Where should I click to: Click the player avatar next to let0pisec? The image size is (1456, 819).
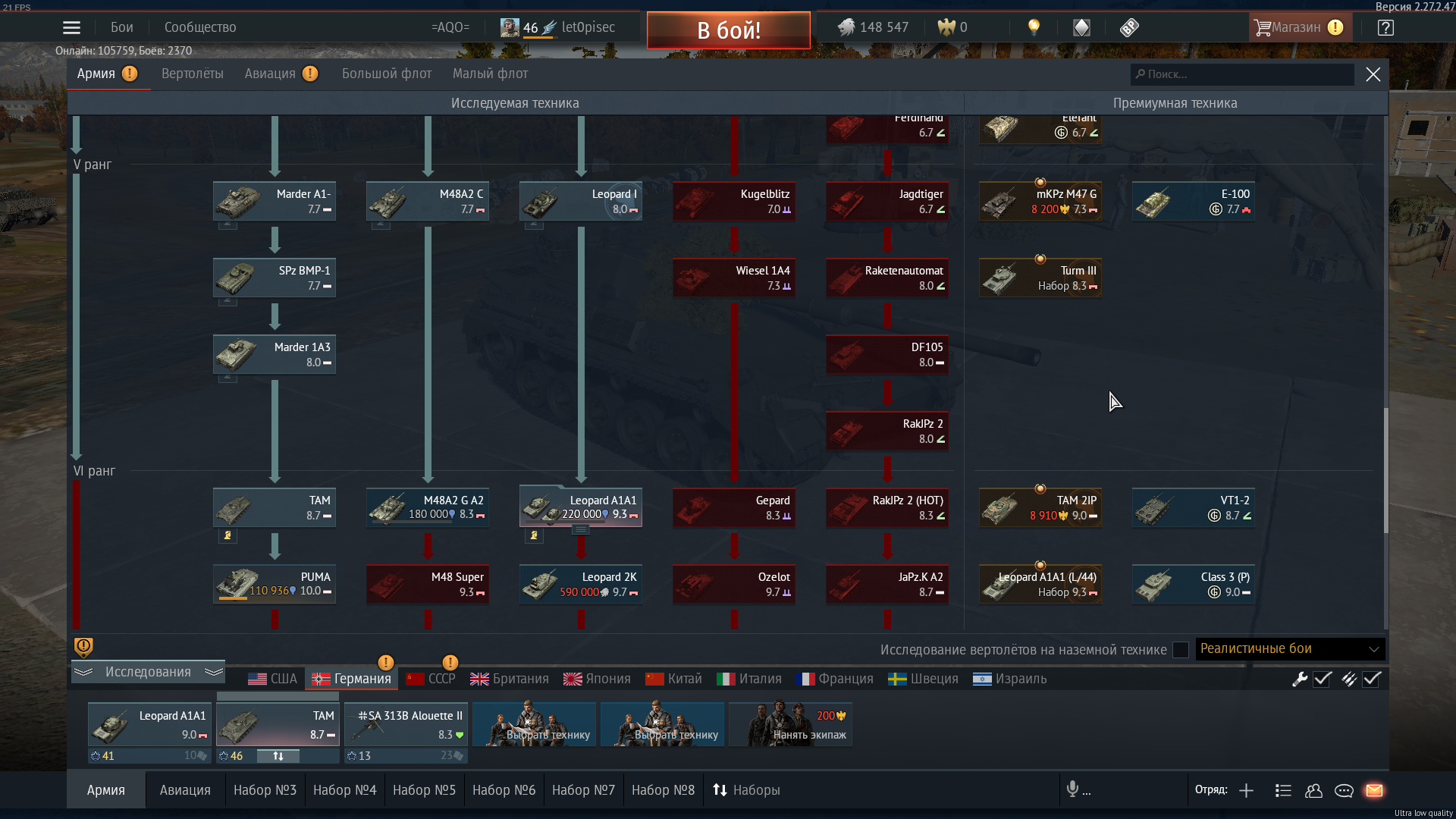(x=510, y=27)
